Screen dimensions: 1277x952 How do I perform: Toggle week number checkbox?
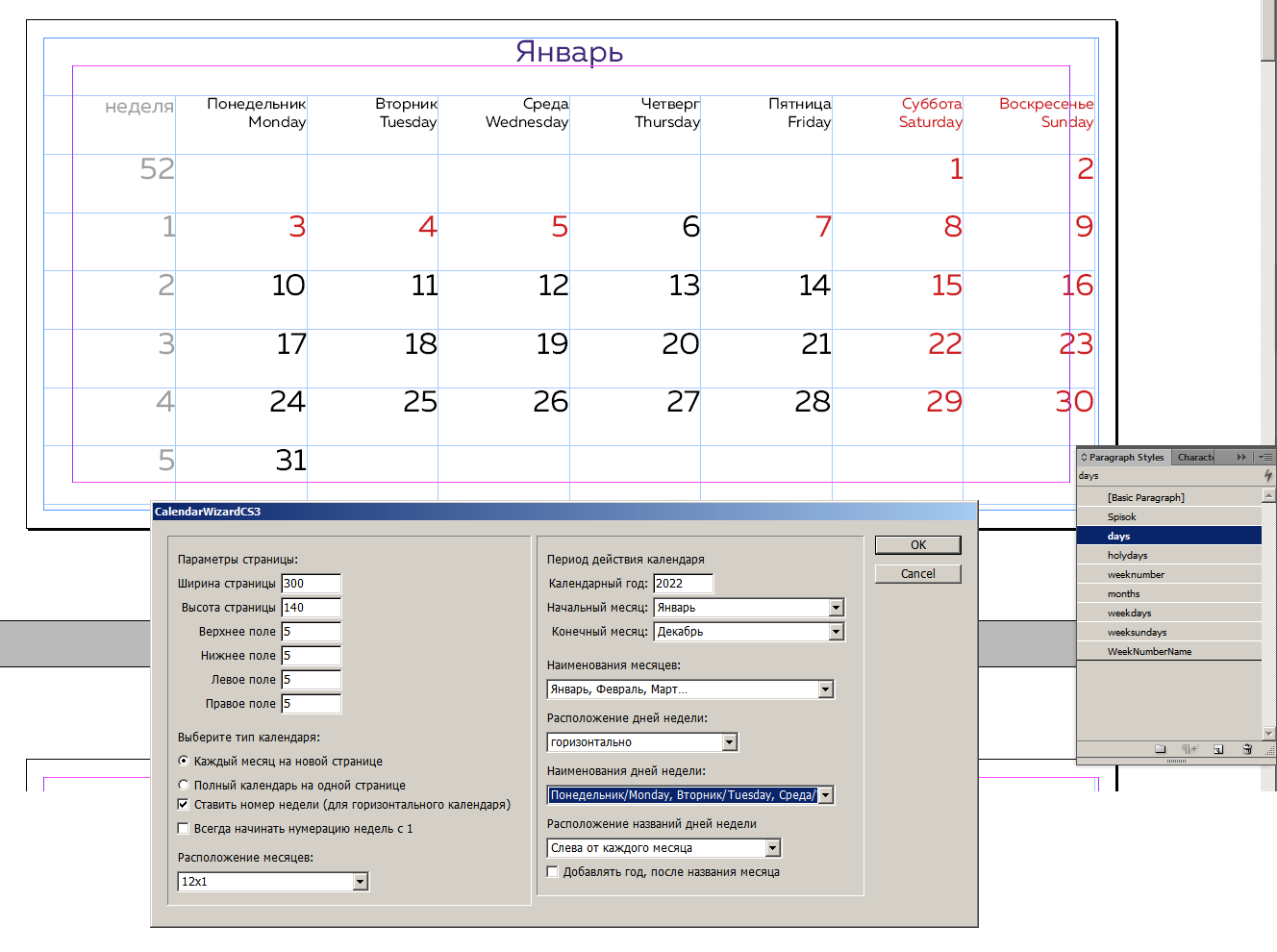184,804
